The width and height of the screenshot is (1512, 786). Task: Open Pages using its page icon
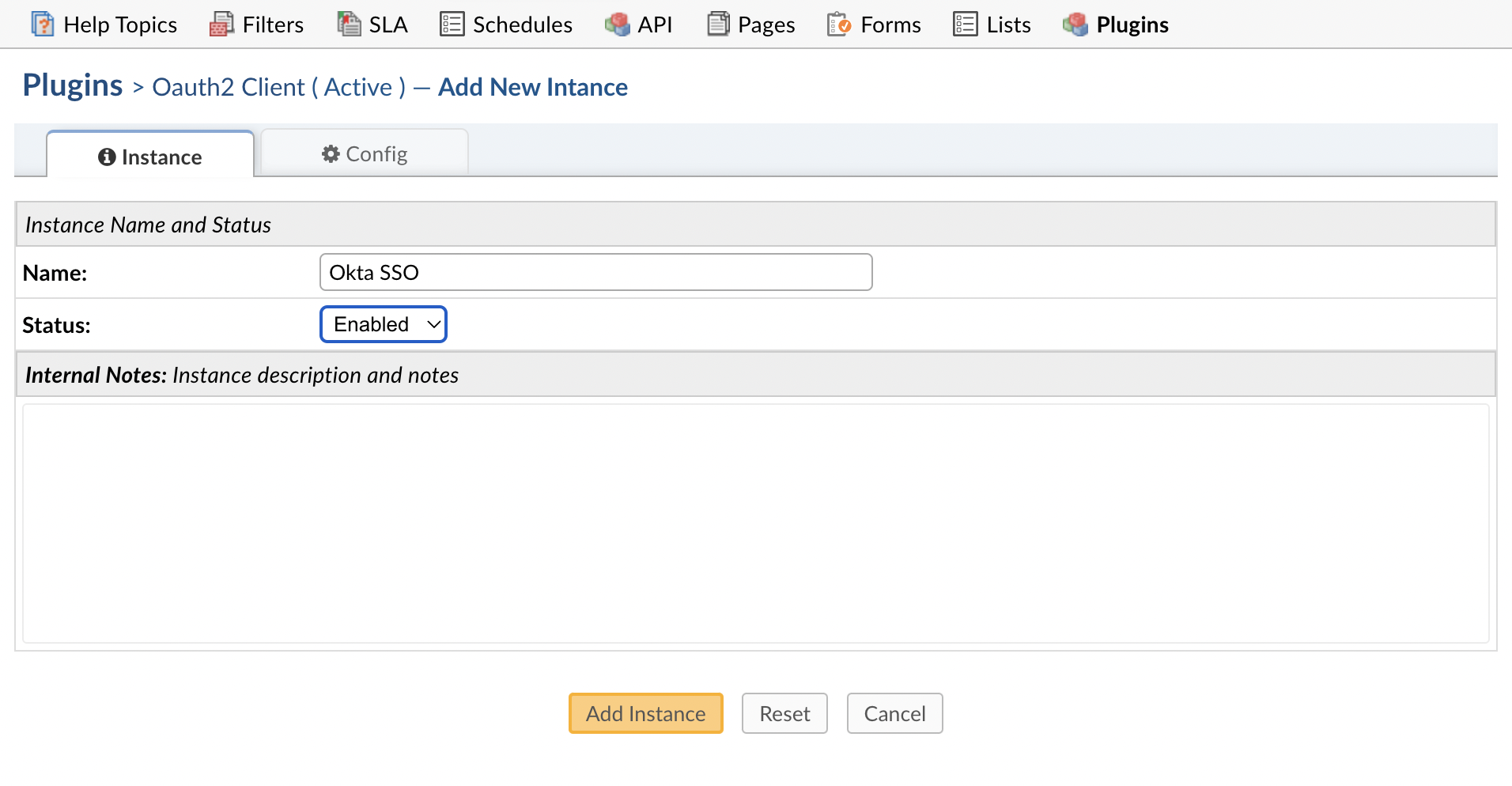point(717,24)
